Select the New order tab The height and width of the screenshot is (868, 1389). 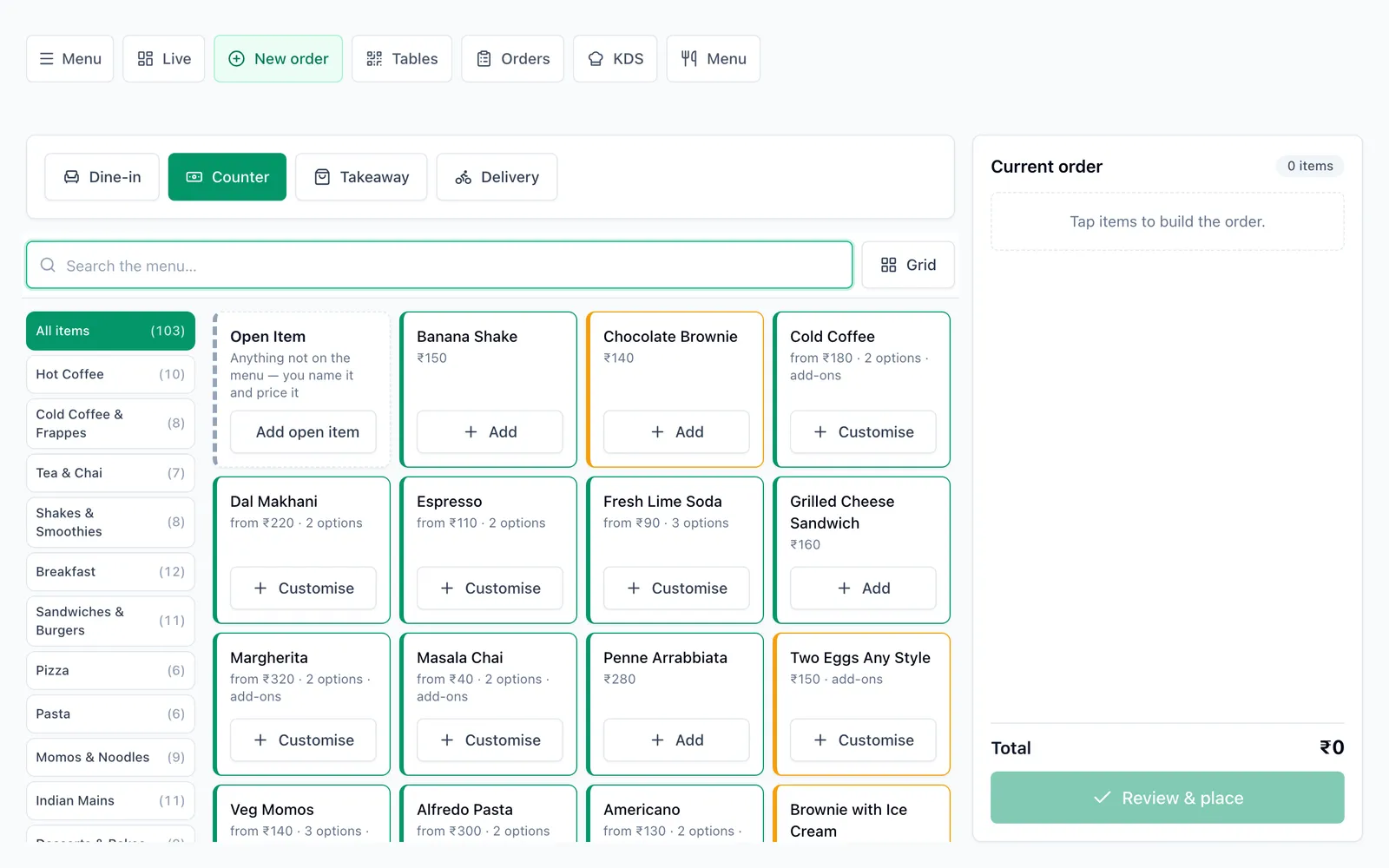(279, 59)
